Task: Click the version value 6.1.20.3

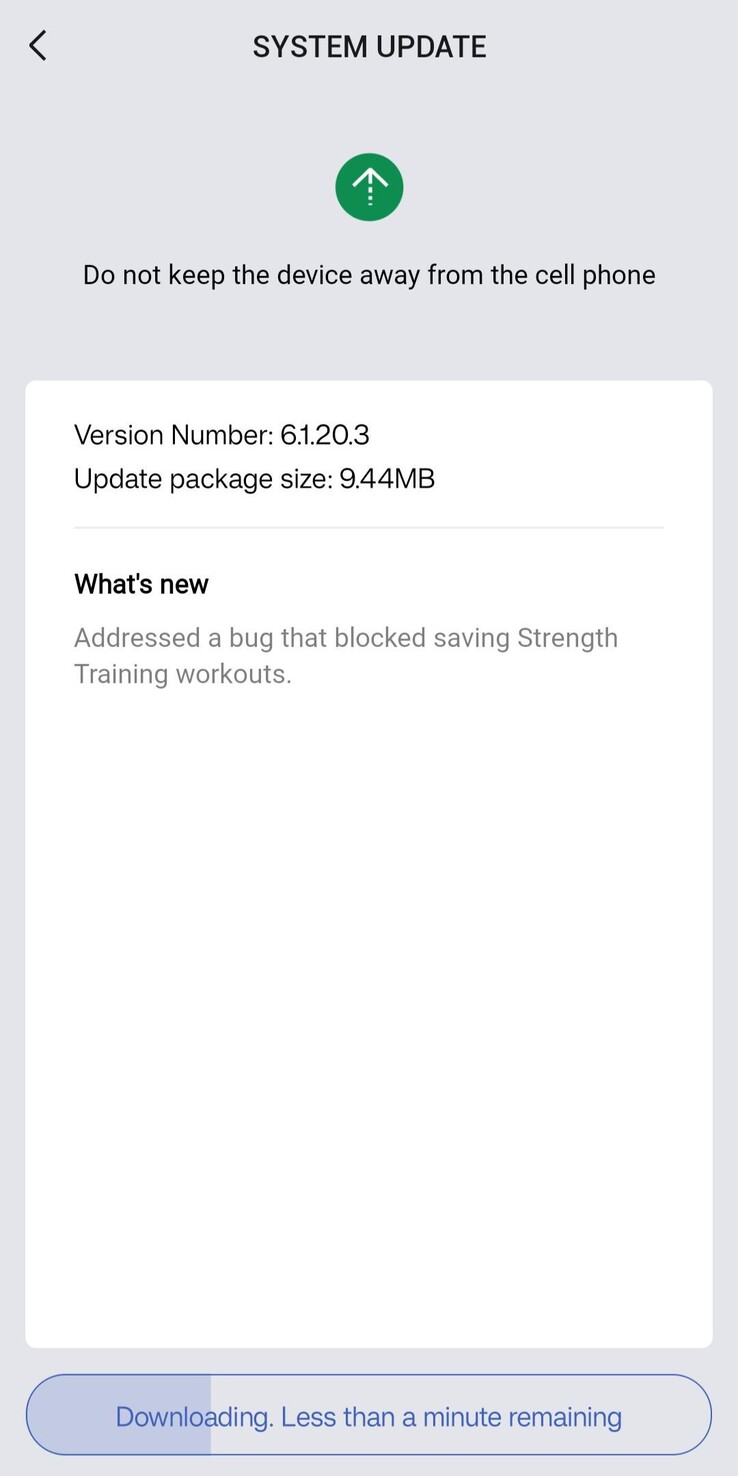Action: (325, 435)
